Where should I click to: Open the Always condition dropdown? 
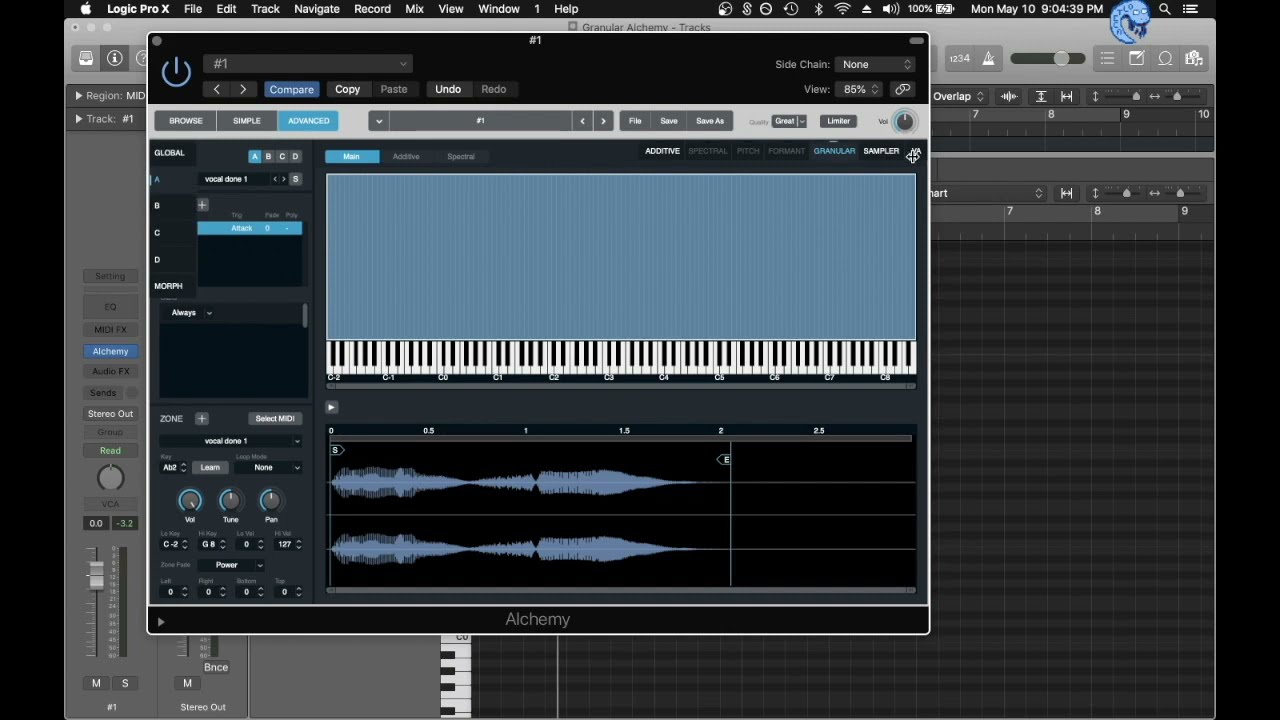[190, 313]
